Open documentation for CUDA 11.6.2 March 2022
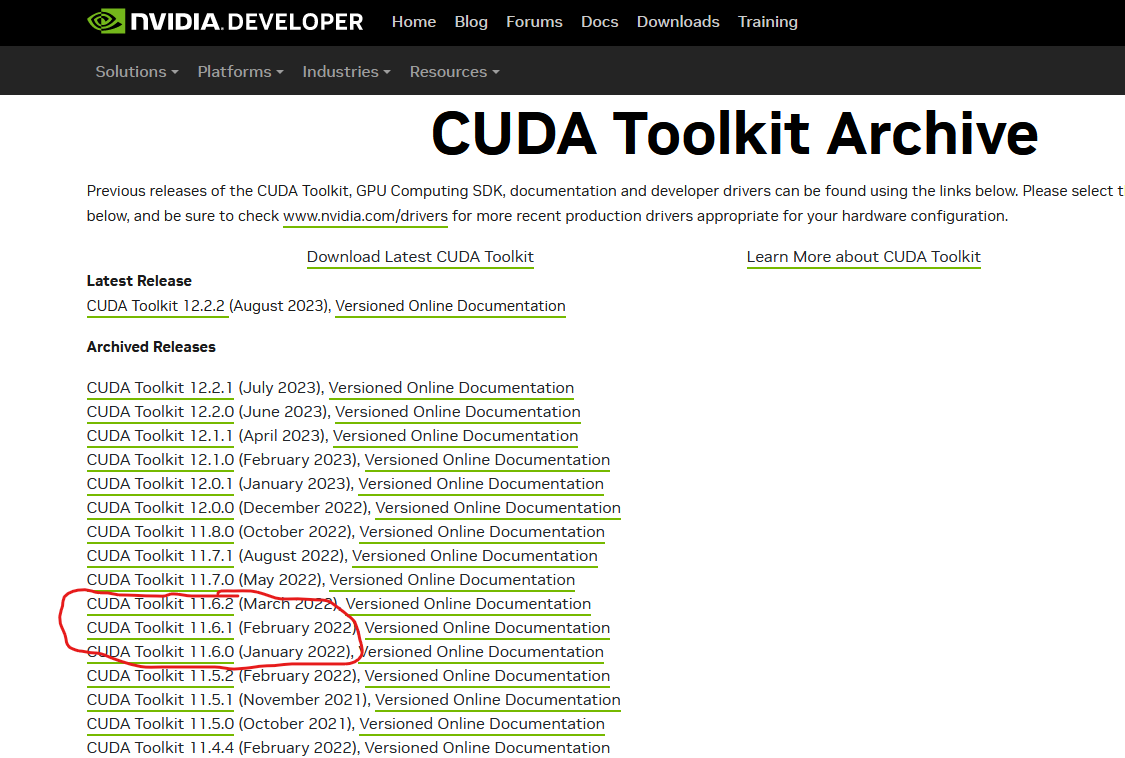This screenshot has height=758, width=1125. tap(469, 604)
